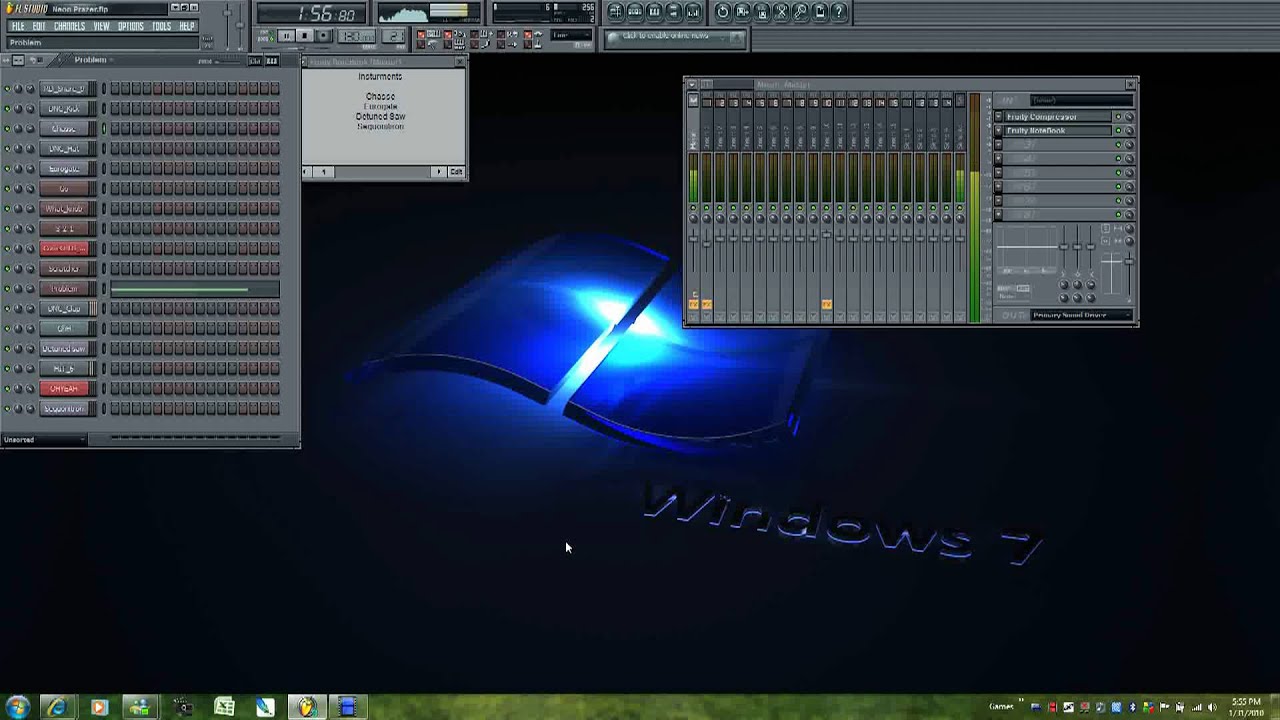Select the DNC_Hat channel button

(x=64, y=148)
